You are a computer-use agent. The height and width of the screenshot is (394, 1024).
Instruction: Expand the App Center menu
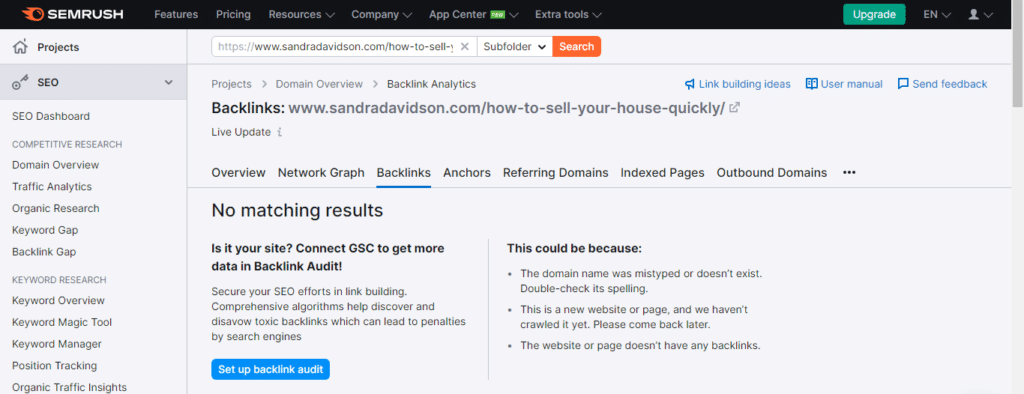click(474, 14)
